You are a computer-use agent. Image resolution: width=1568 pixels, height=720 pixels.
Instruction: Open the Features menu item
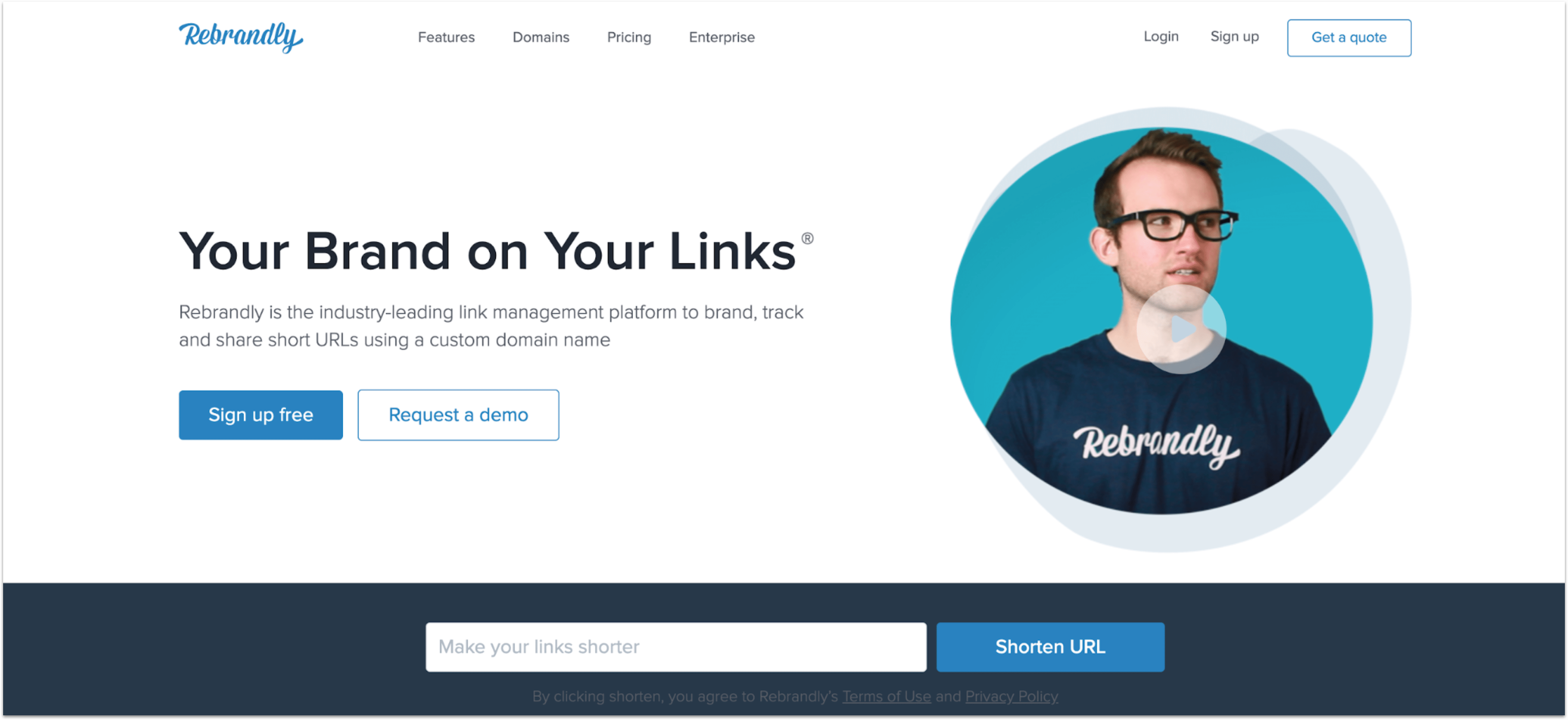coord(446,37)
